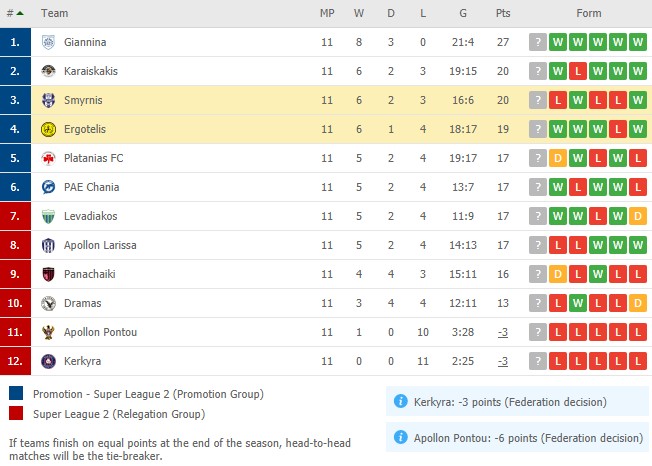Click Giannina's unknown next-match form box

pos(538,42)
